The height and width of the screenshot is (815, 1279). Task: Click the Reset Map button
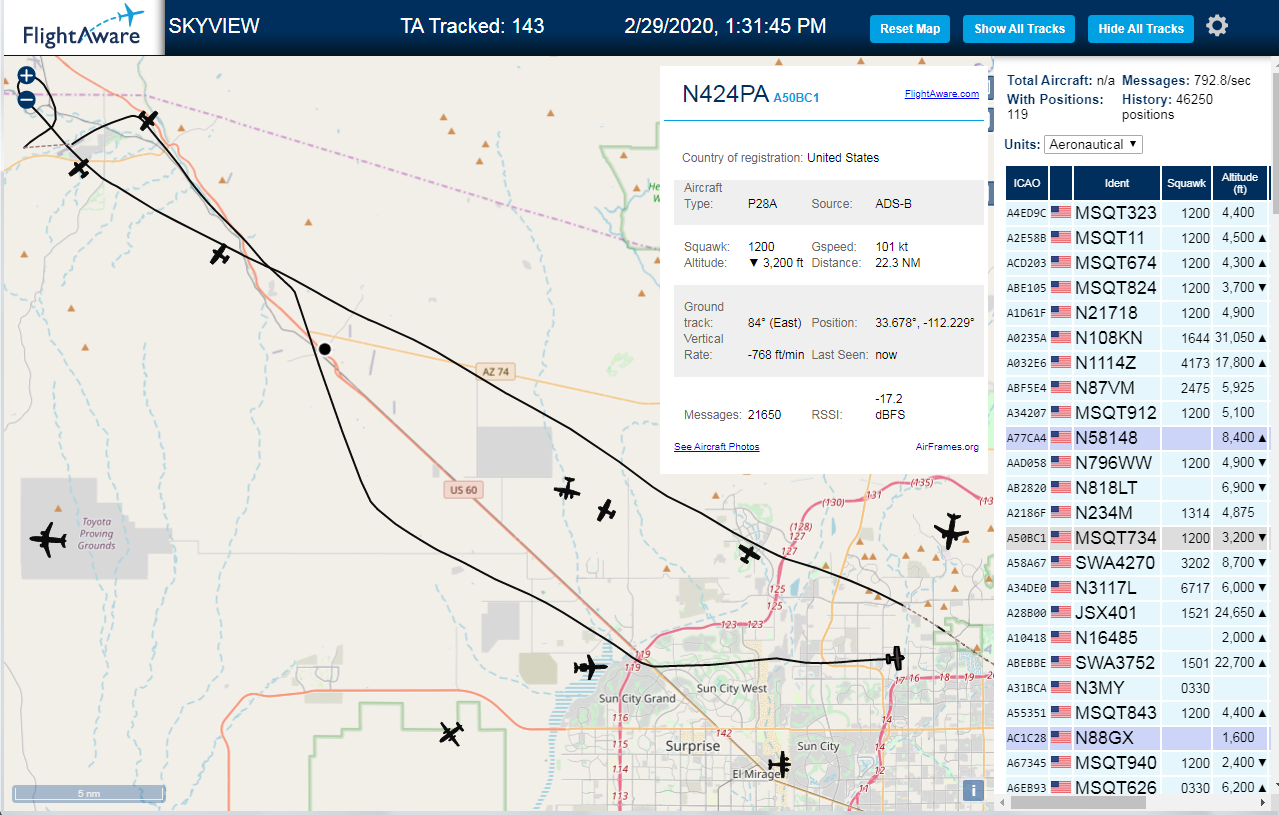910,29
